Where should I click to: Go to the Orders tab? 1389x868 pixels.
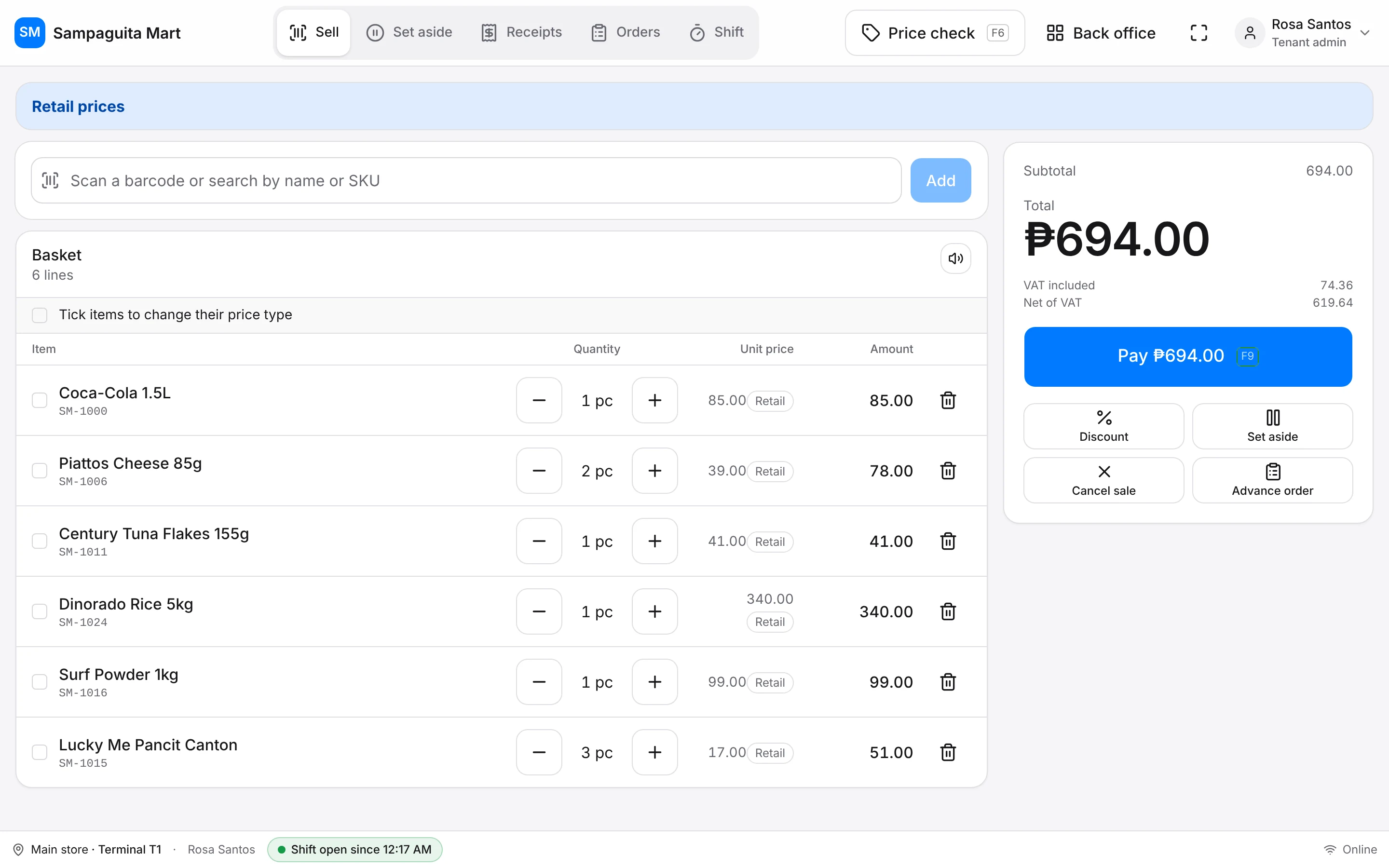click(x=625, y=33)
